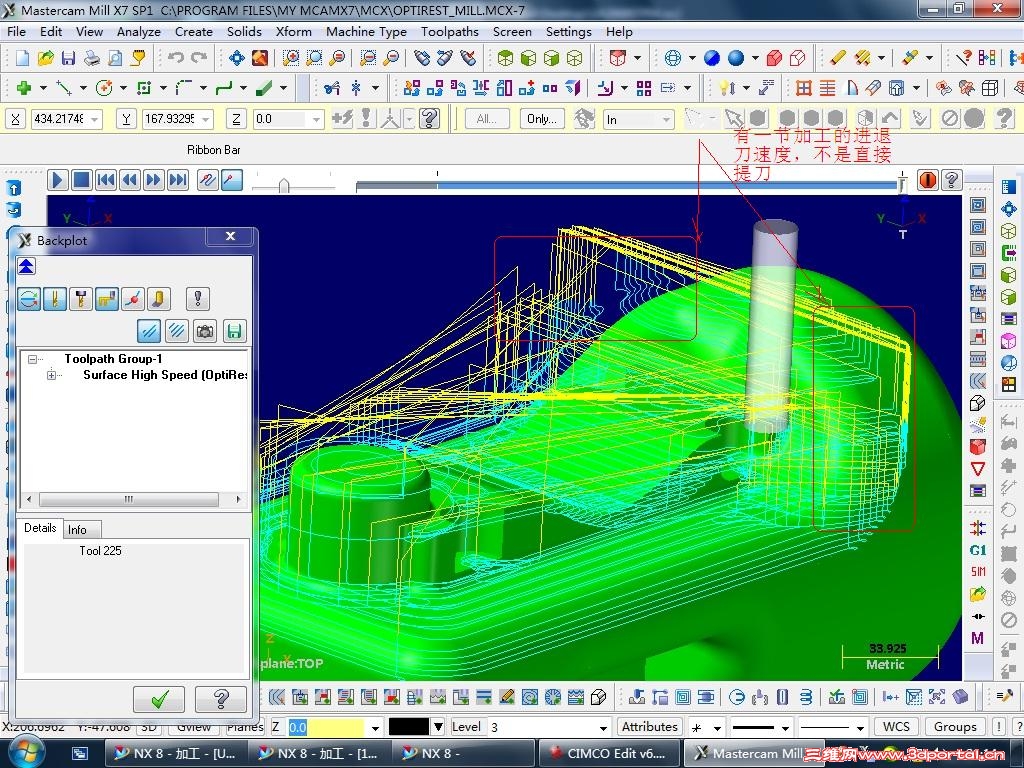Save backplot geometry with green disk icon
This screenshot has height=768, width=1024.
point(234,331)
